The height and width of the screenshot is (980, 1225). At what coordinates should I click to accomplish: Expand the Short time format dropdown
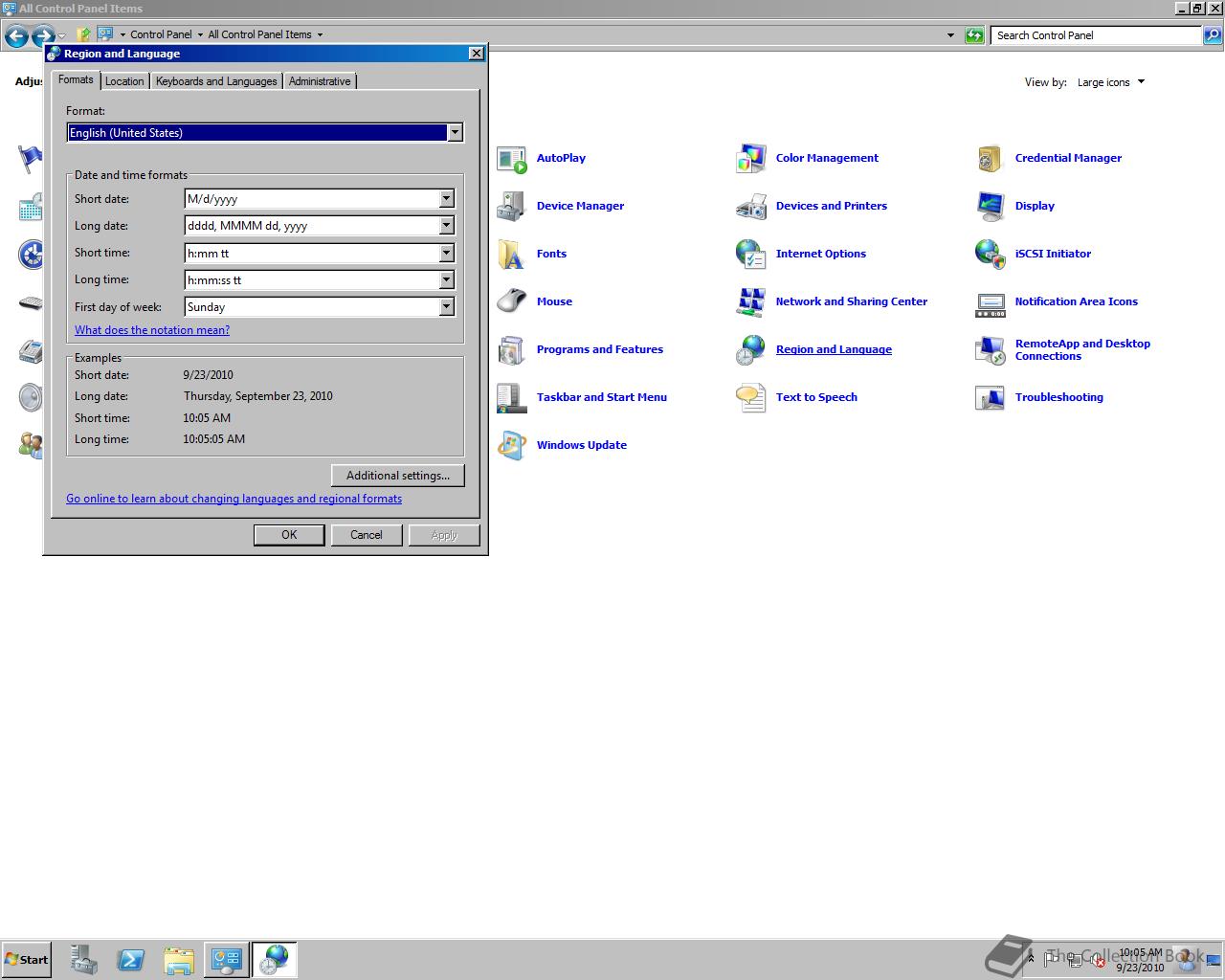[x=446, y=254]
